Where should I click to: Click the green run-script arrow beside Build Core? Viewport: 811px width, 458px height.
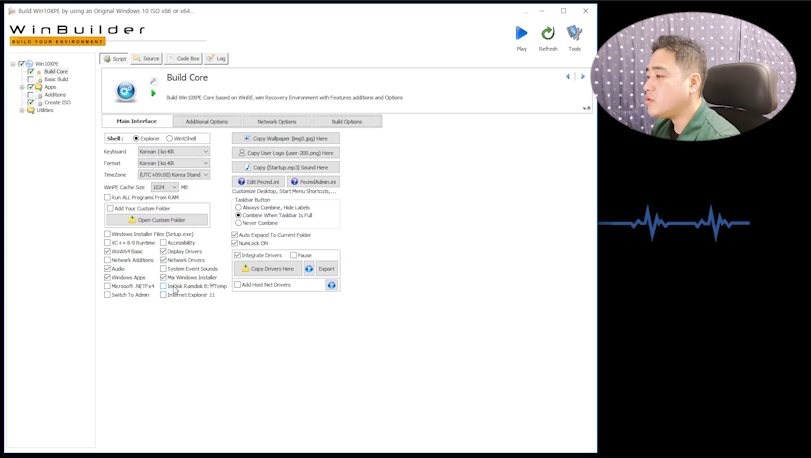point(153,93)
